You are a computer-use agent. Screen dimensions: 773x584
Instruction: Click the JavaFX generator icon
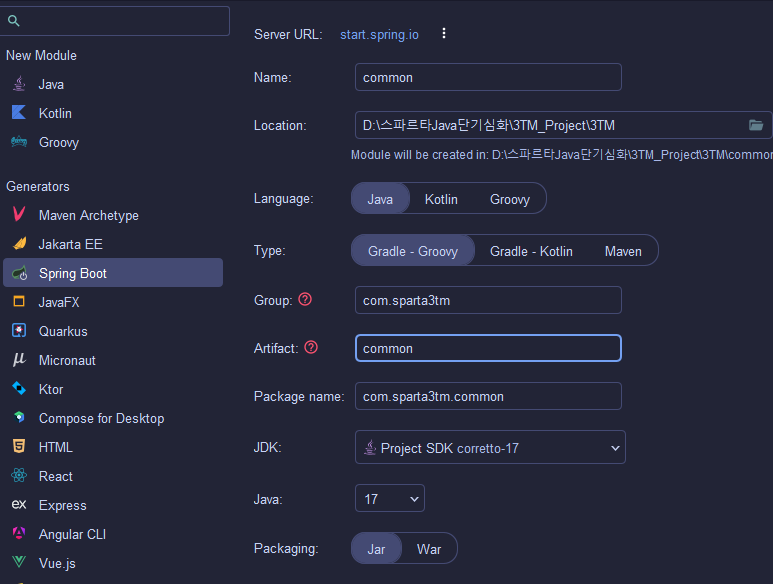19,301
